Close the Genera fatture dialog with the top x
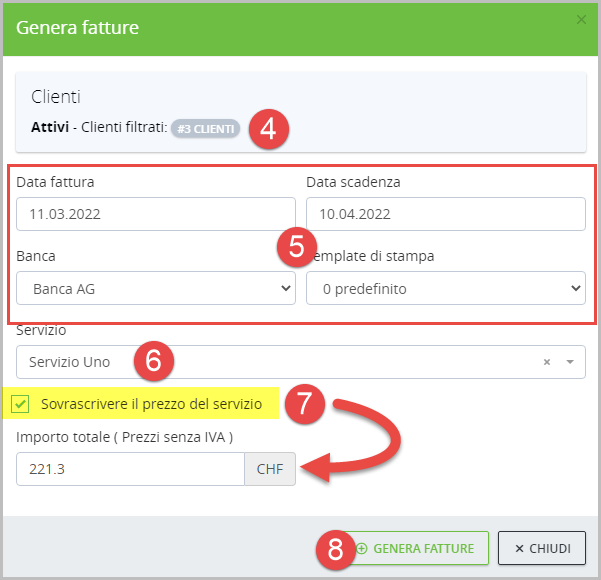This screenshot has height=580, width=601. [x=582, y=19]
